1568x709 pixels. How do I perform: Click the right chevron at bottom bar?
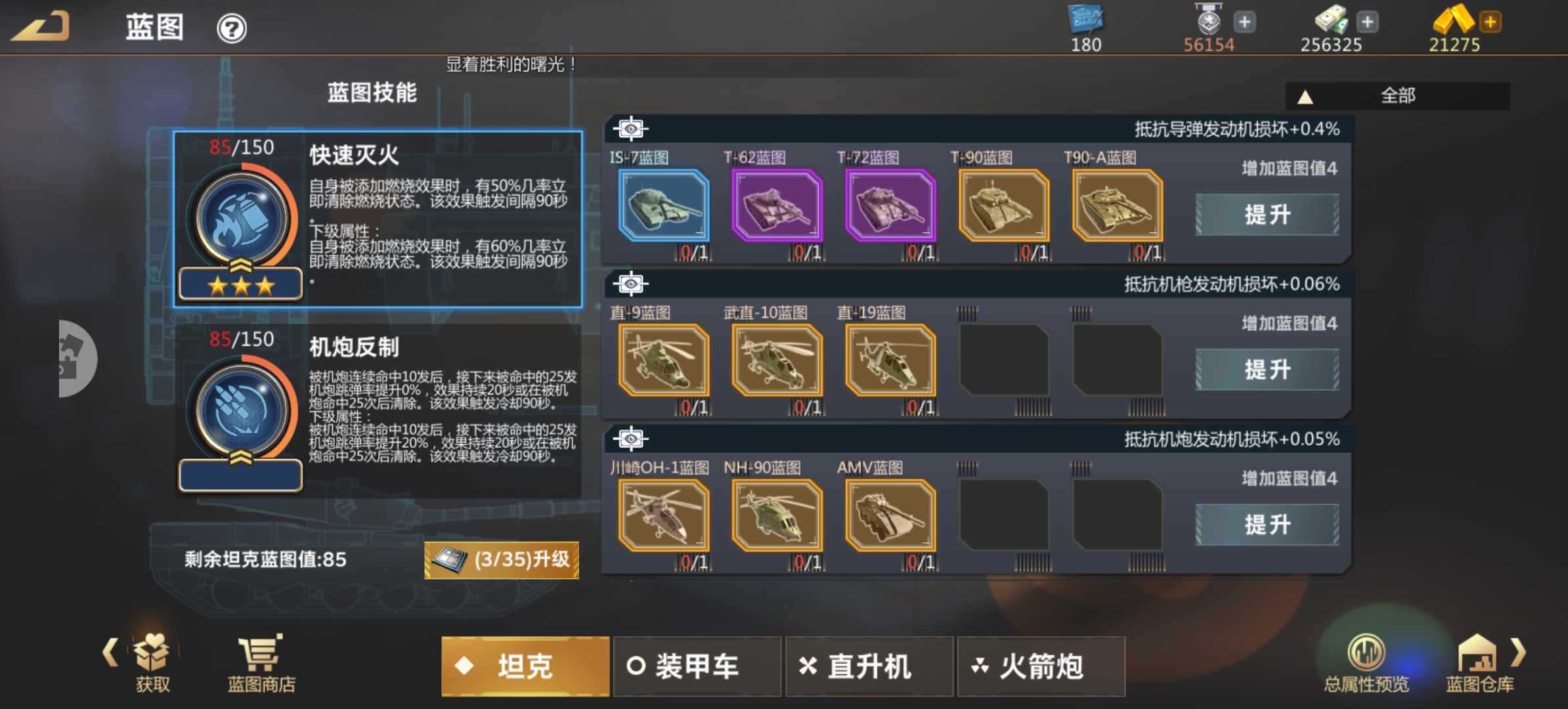coord(1518,653)
